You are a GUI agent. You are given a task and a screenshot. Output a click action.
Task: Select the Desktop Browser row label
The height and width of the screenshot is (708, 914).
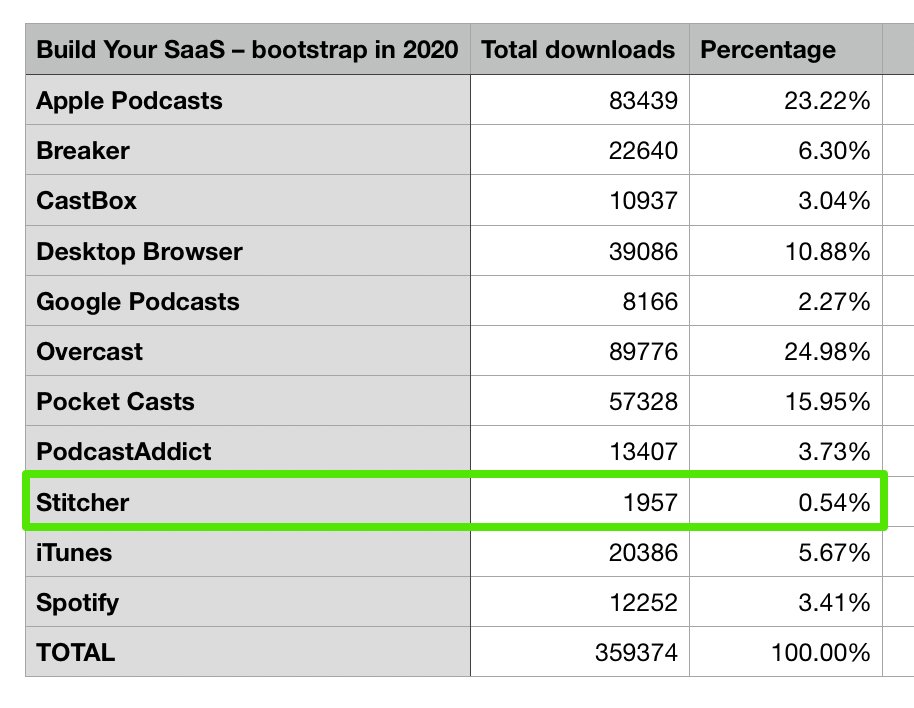tap(139, 251)
